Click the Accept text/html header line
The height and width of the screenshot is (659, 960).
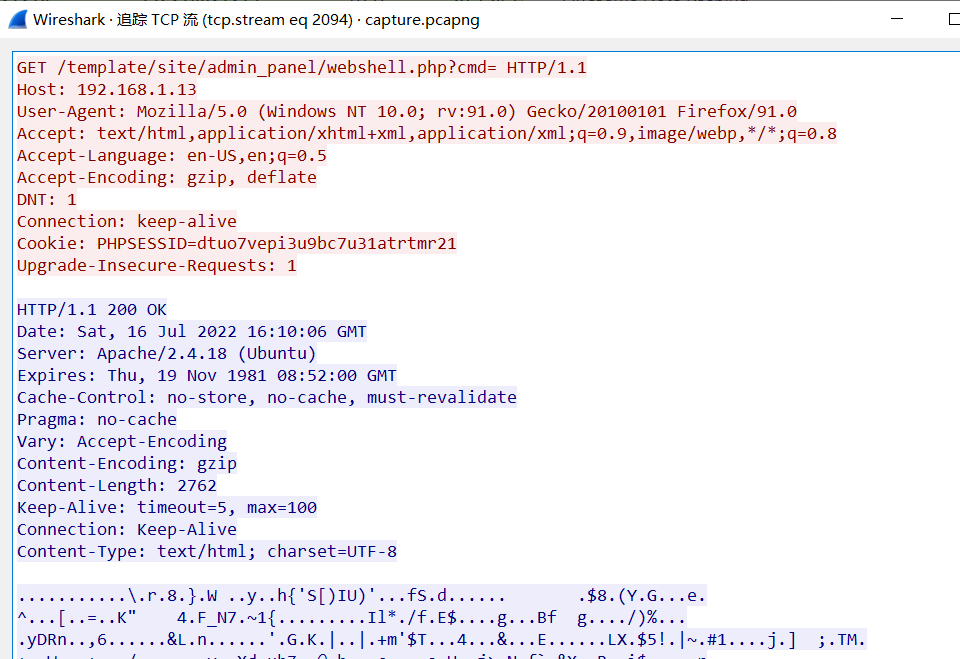pyautogui.click(x=427, y=134)
